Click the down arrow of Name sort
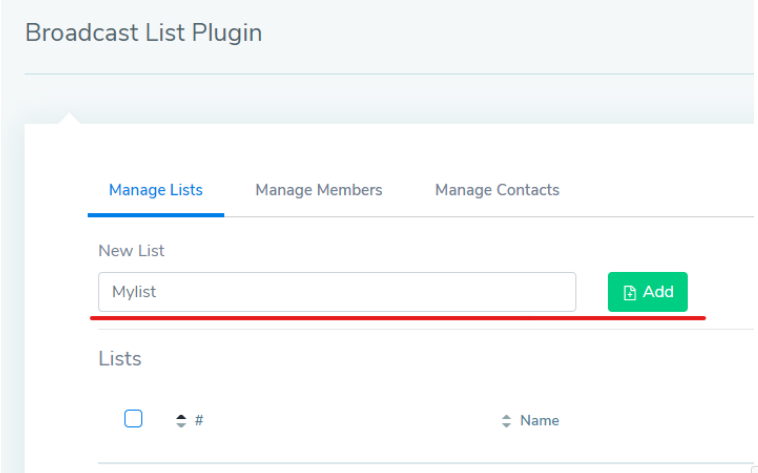 506,425
